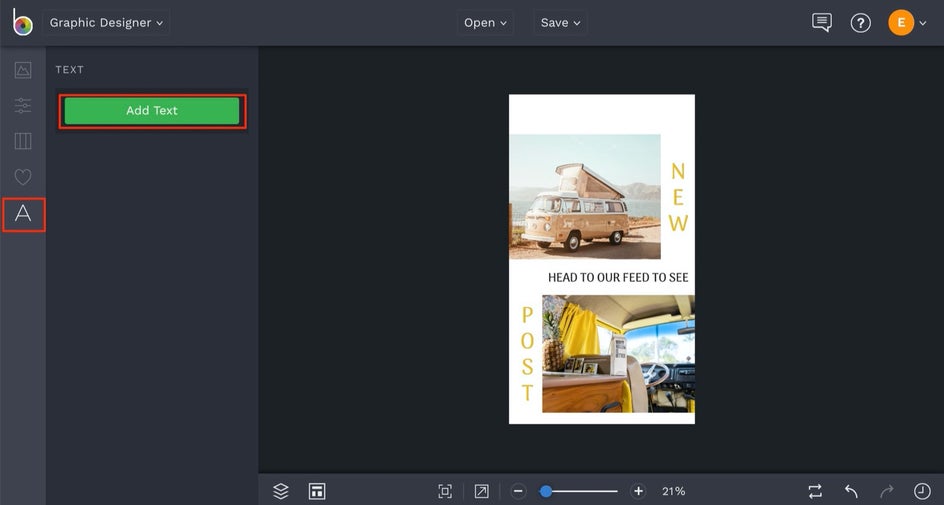Screen dimensions: 944x505
Task: Open the Graphics heart sidebar icon
Action: 23,177
